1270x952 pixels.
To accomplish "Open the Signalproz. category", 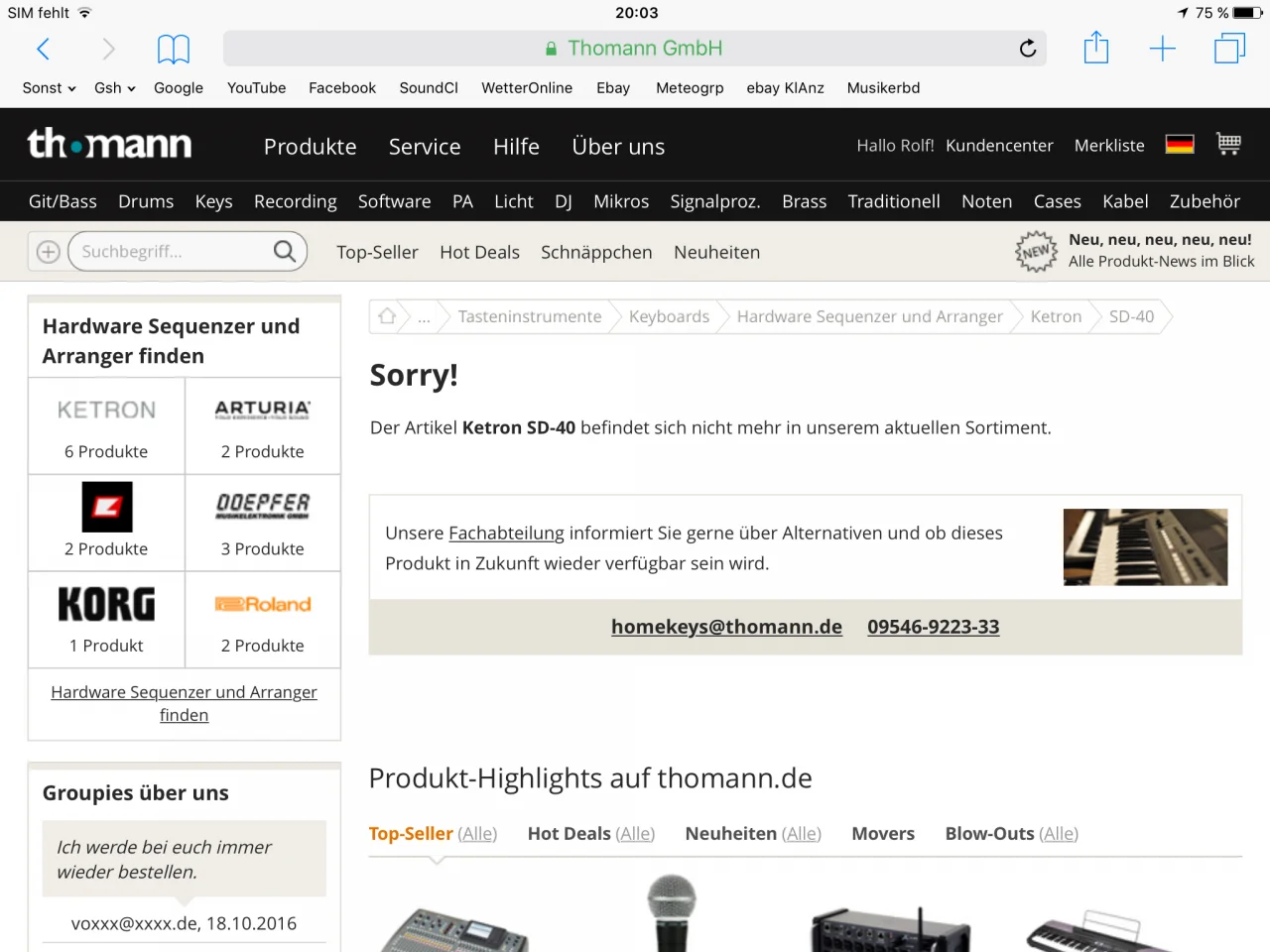I will (715, 201).
